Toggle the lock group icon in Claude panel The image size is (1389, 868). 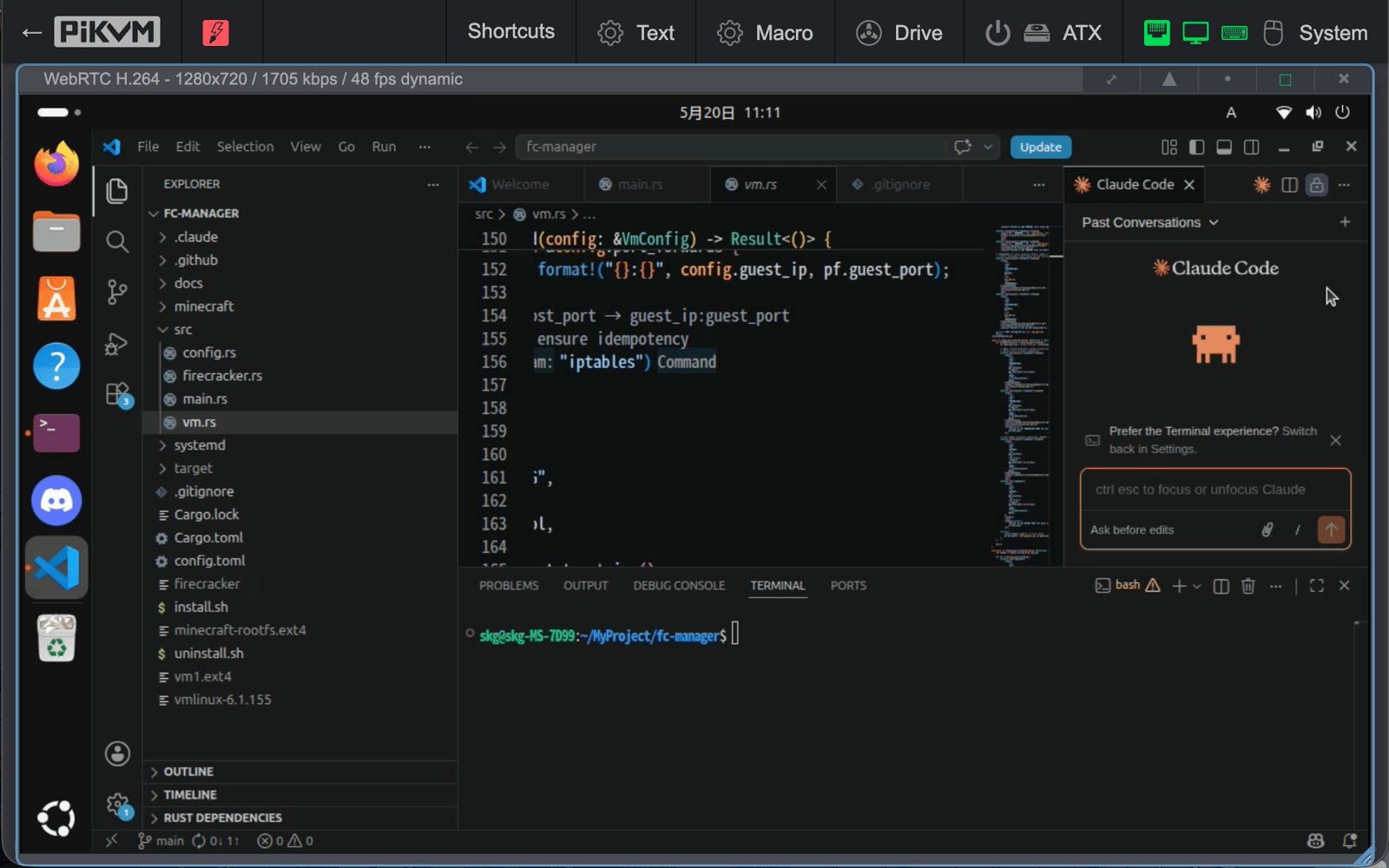(1317, 185)
